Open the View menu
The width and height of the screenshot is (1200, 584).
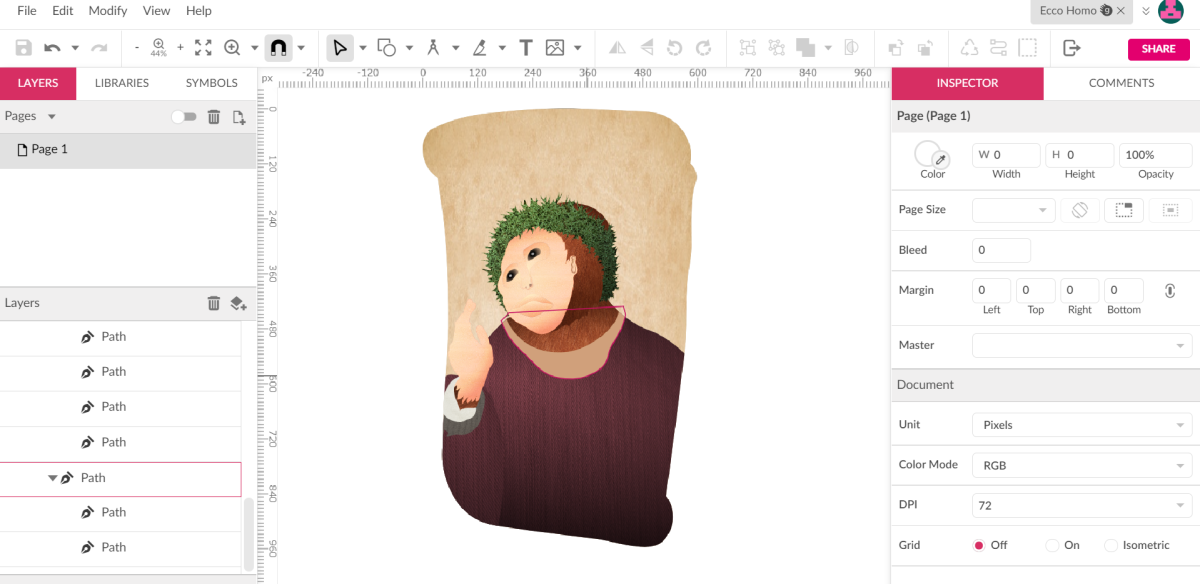point(157,11)
